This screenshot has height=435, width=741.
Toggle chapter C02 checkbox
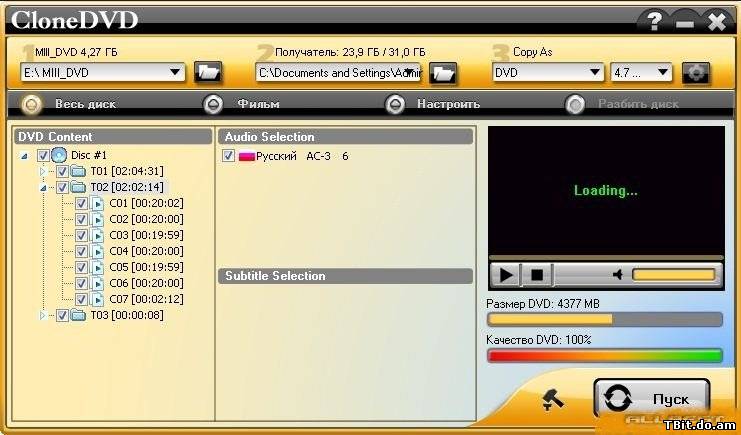(x=81, y=219)
